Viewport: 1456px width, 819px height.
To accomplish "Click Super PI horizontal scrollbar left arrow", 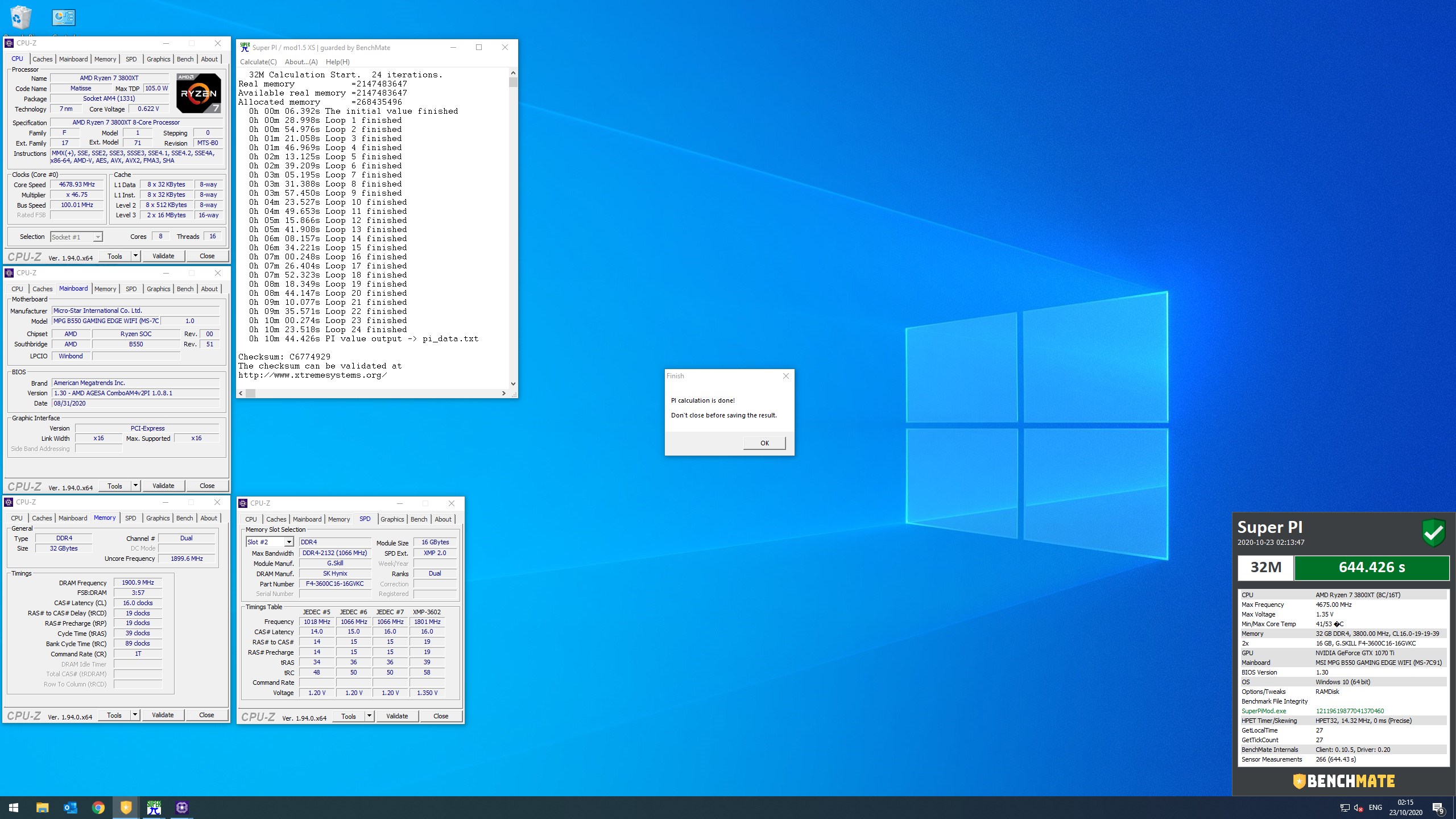I will (241, 393).
